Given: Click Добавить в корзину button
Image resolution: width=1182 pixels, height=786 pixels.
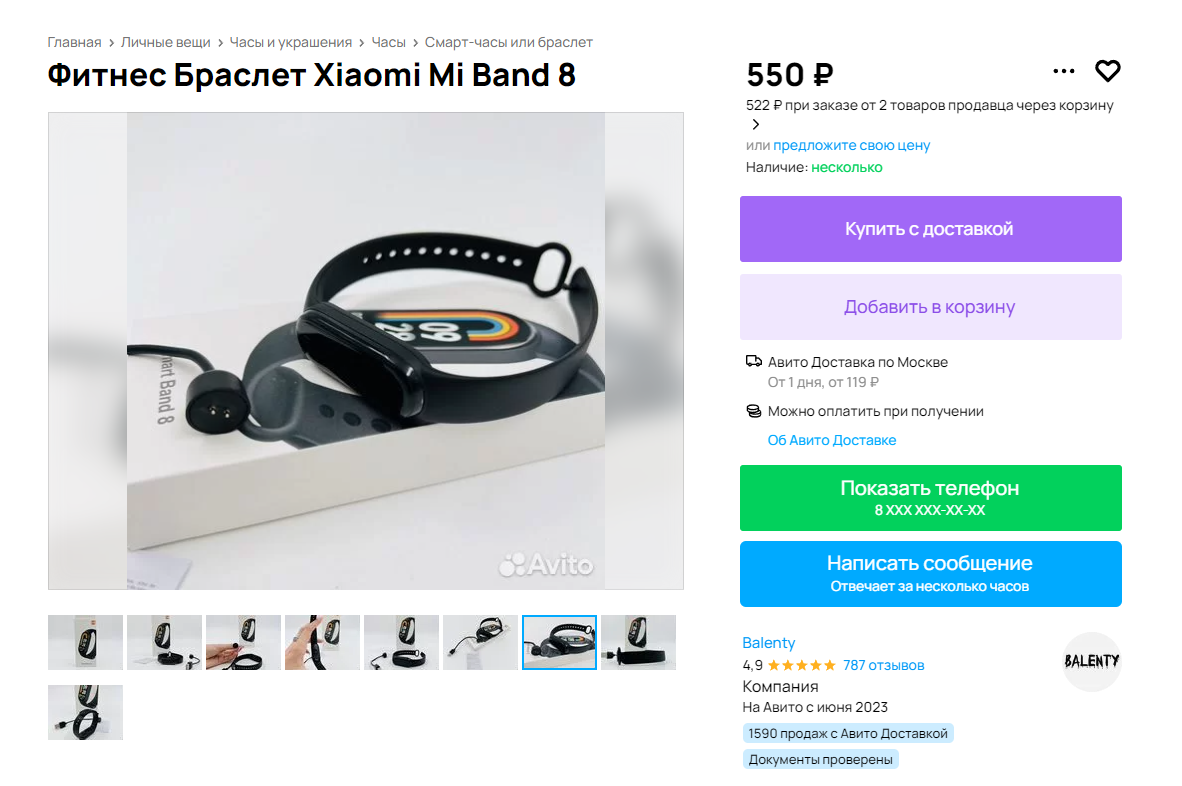Looking at the screenshot, I should coord(930,307).
